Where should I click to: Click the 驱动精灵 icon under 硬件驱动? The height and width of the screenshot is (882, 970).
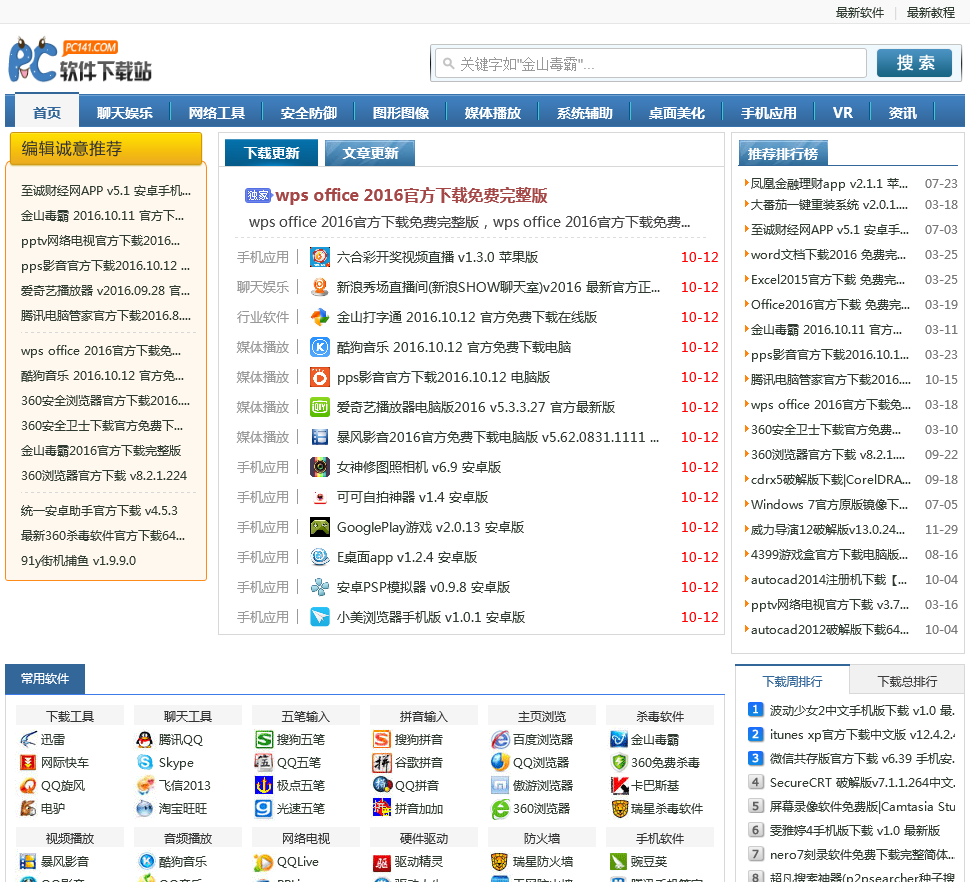[382, 862]
